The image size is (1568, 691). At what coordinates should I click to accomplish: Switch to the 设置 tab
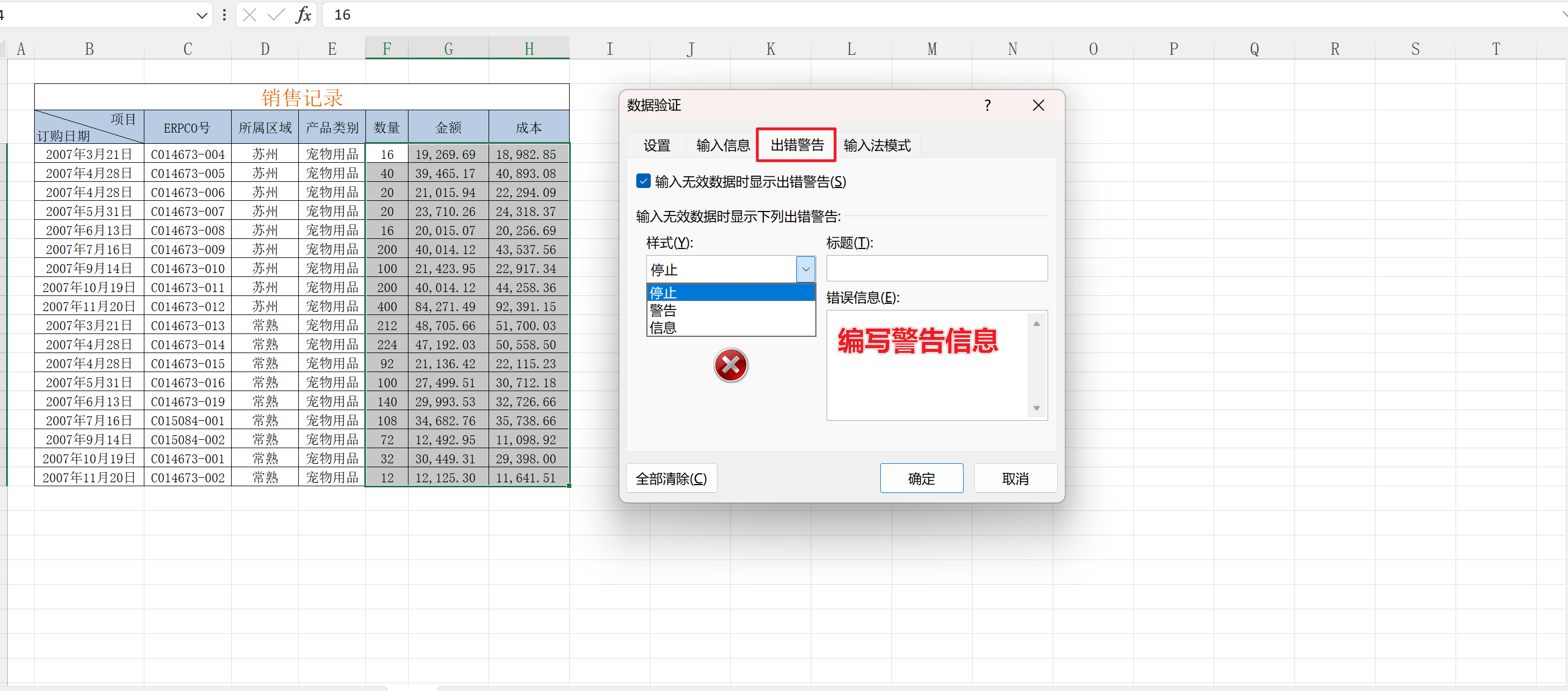coord(656,145)
